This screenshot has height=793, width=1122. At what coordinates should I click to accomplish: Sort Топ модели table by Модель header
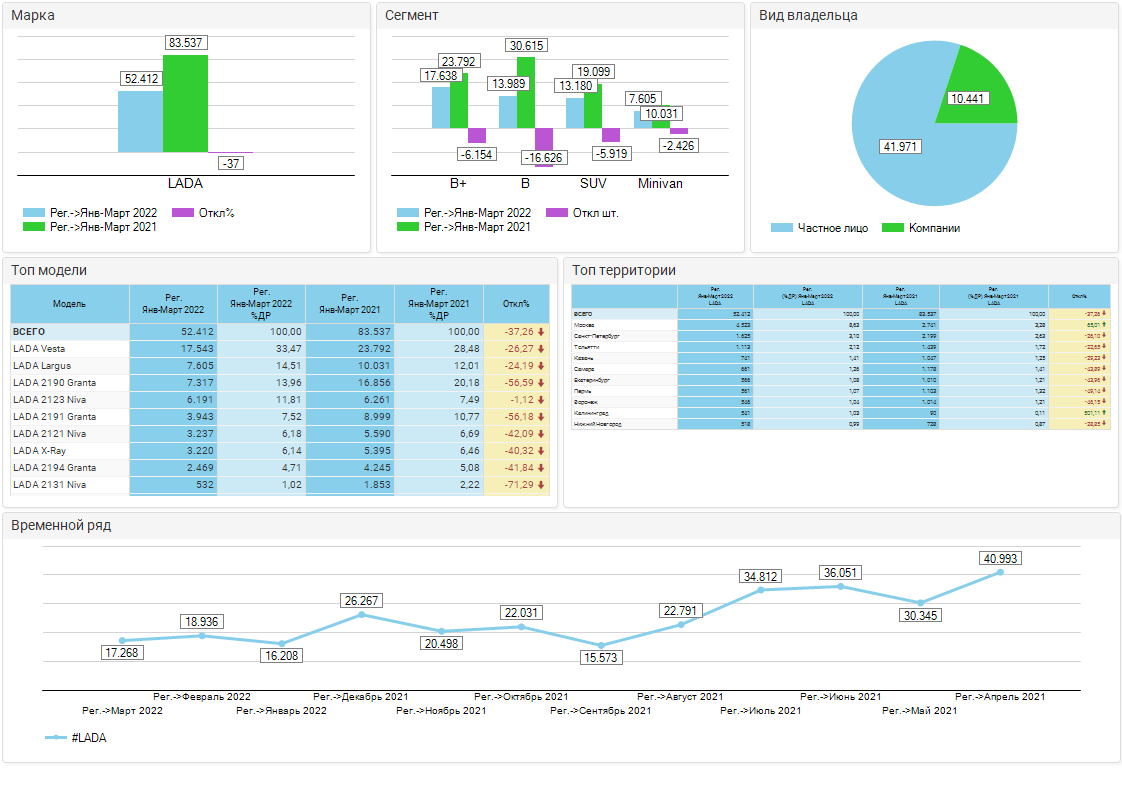pos(69,304)
